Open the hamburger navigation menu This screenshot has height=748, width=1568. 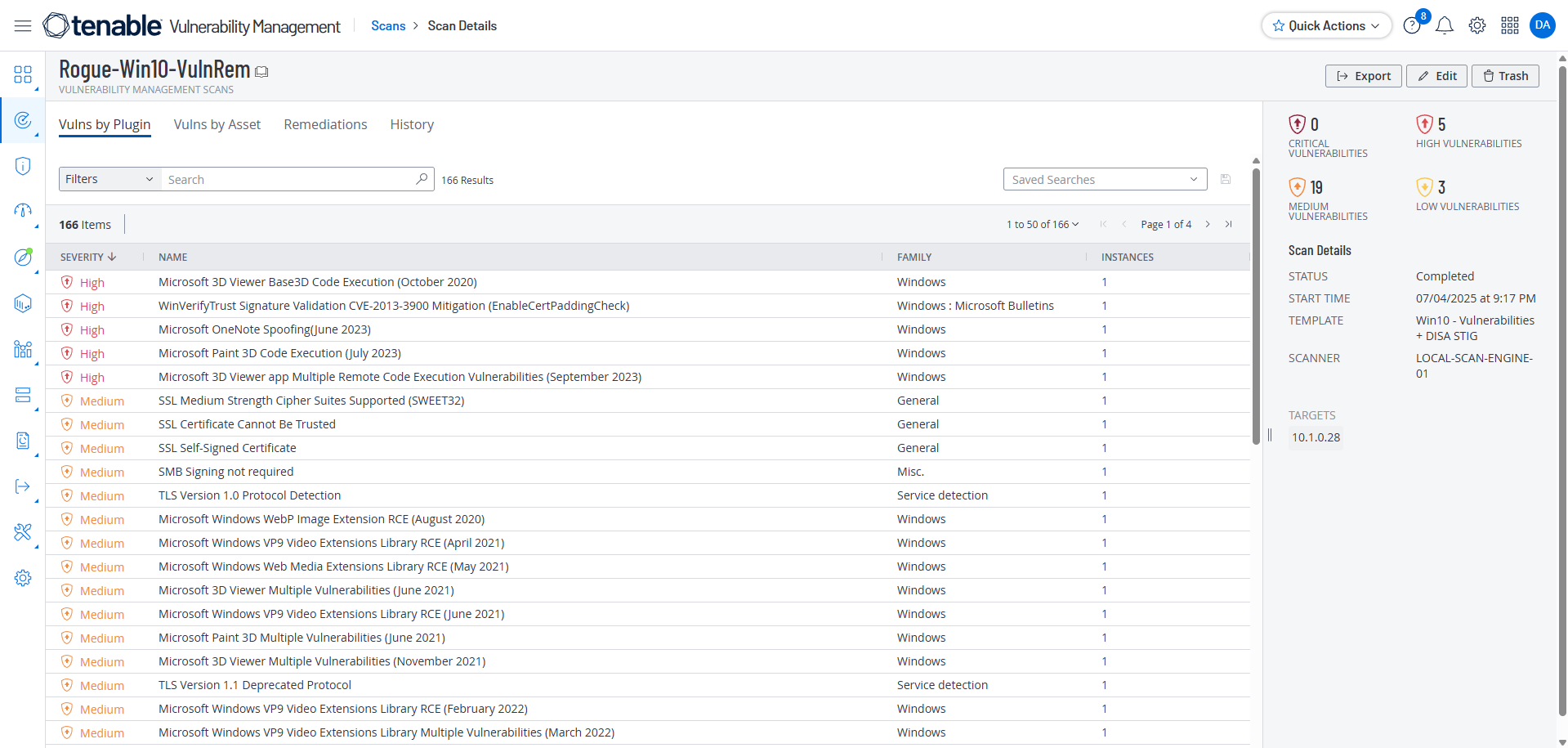tap(23, 26)
